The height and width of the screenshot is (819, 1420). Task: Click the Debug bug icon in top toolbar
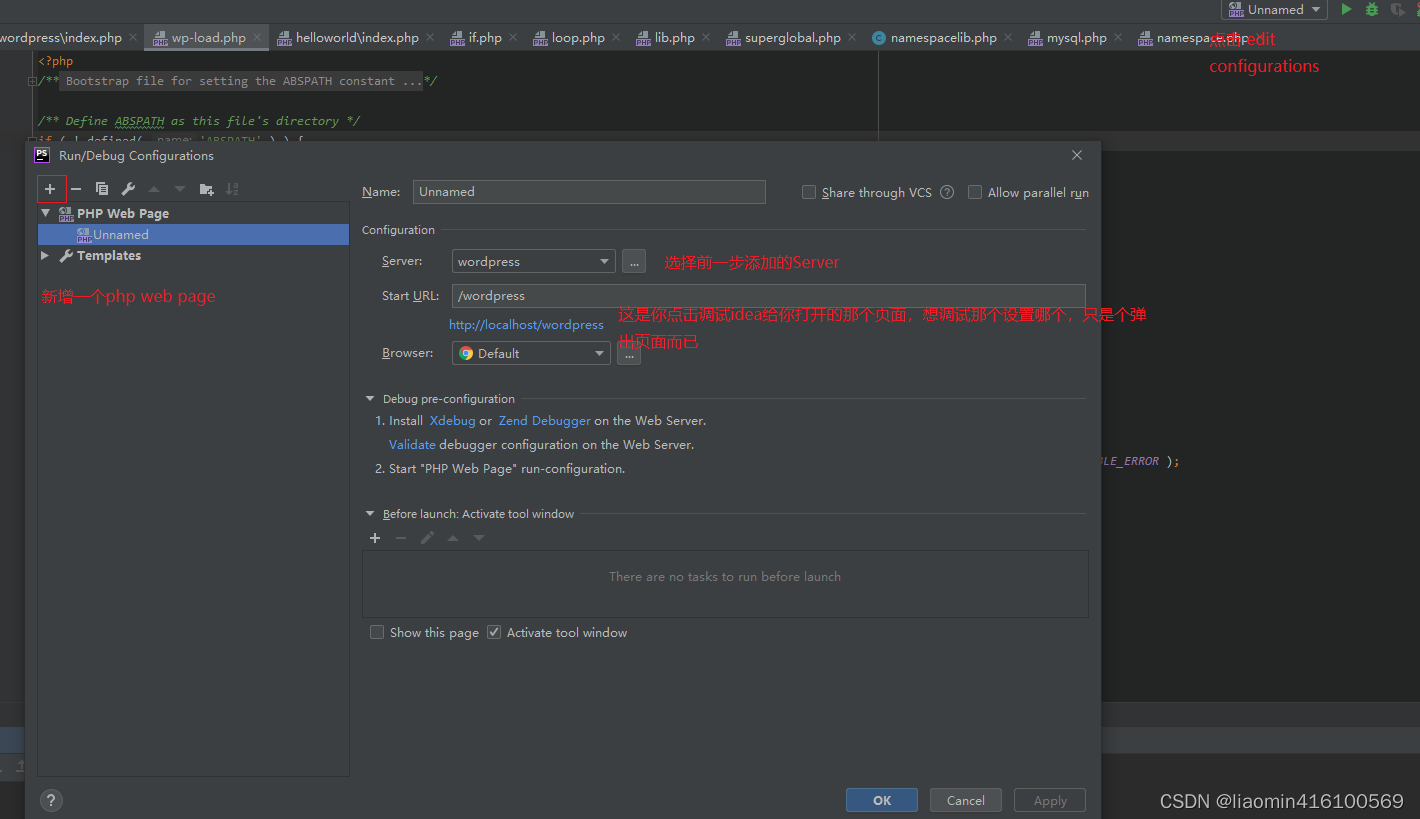pyautogui.click(x=1372, y=9)
